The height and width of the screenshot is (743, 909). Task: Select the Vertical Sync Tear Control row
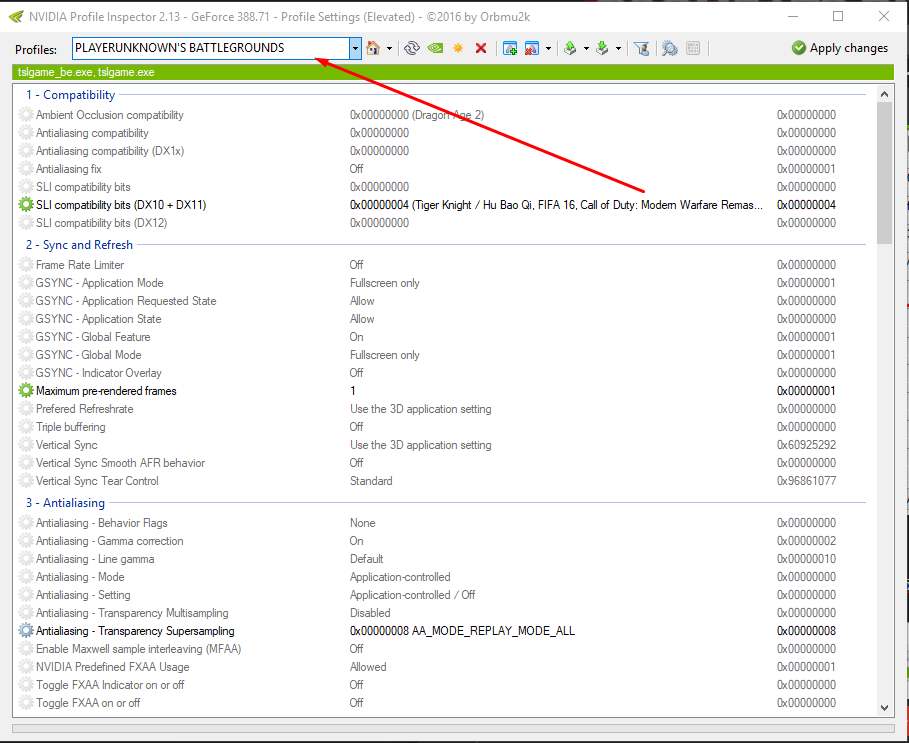pyautogui.click(x=442, y=480)
